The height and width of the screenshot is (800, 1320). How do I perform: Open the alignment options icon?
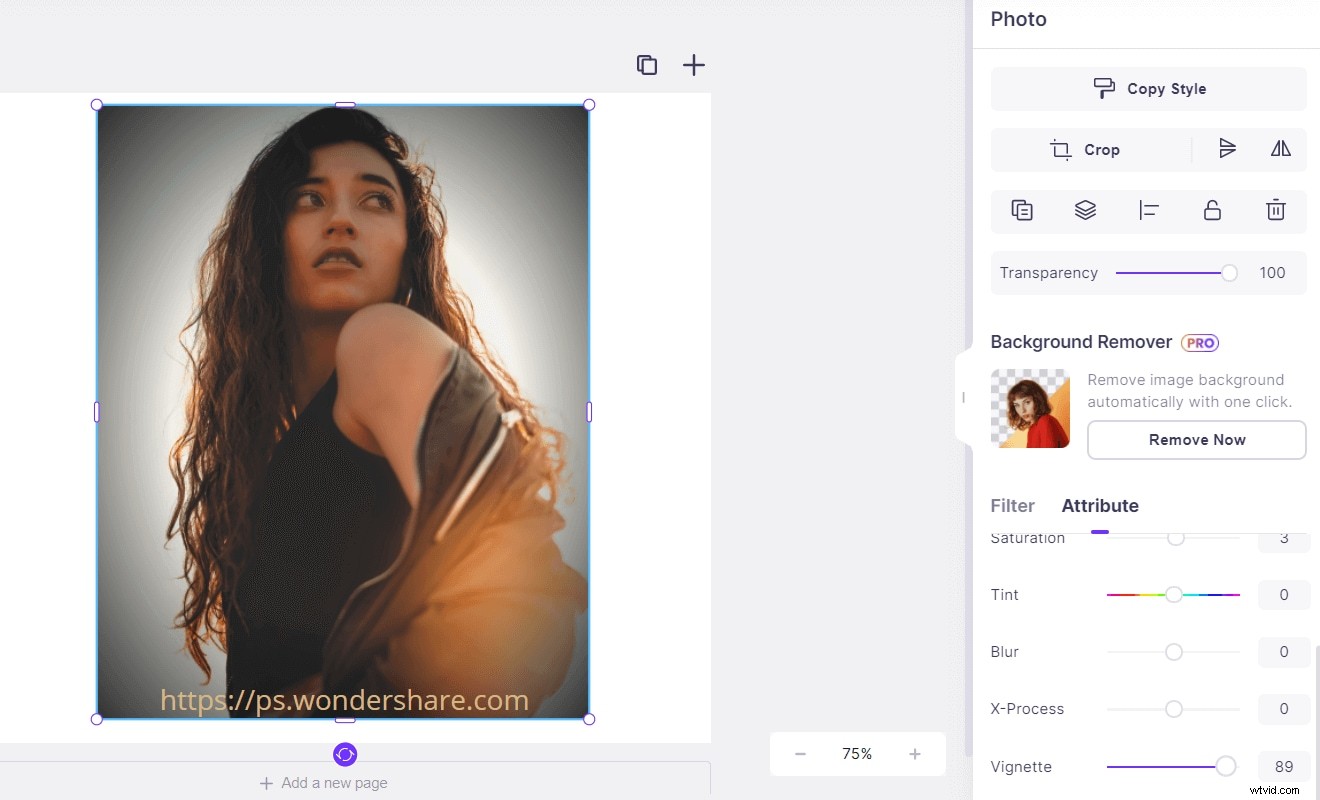(1148, 210)
